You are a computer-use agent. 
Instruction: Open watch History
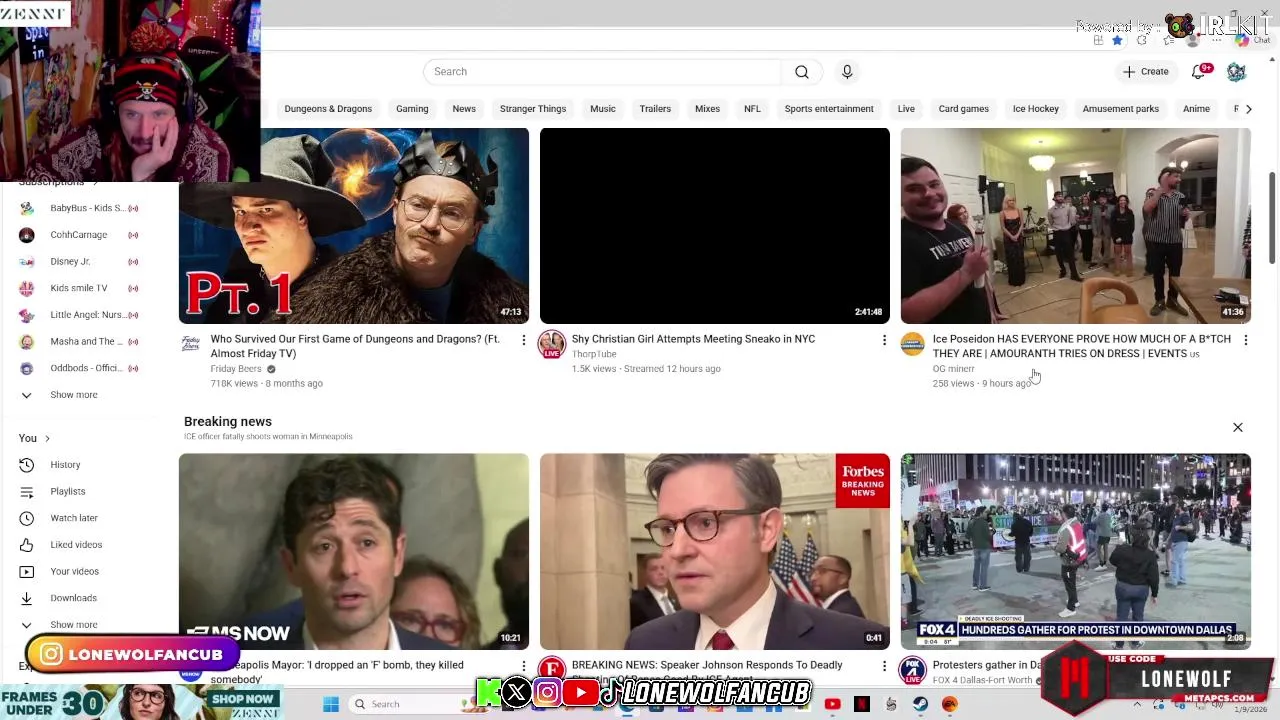pyautogui.click(x=80, y=465)
